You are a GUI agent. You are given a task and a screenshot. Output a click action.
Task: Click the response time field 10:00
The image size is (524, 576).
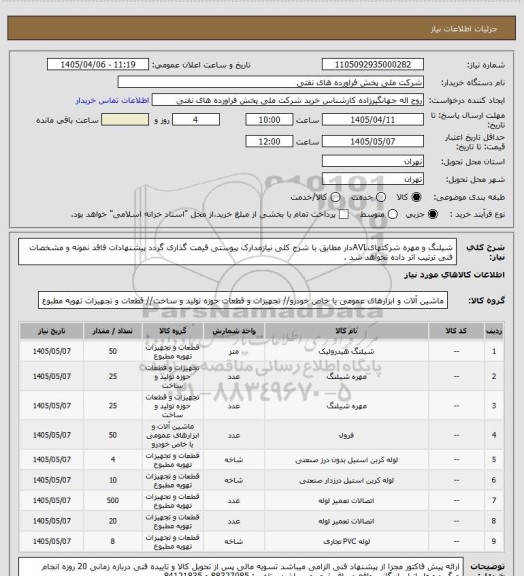point(269,120)
